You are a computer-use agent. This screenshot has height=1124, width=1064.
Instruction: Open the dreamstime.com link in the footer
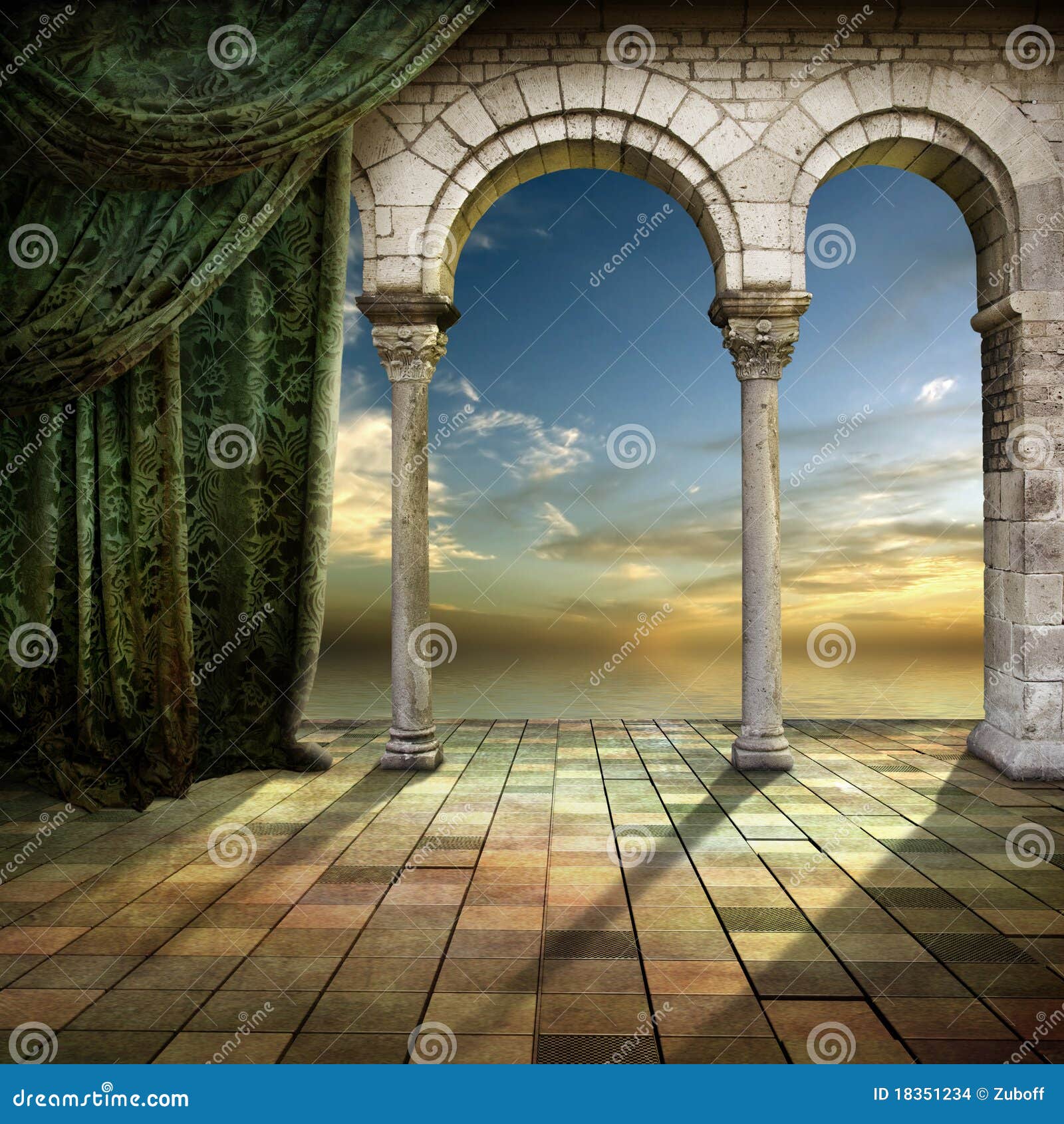pos(100,1097)
